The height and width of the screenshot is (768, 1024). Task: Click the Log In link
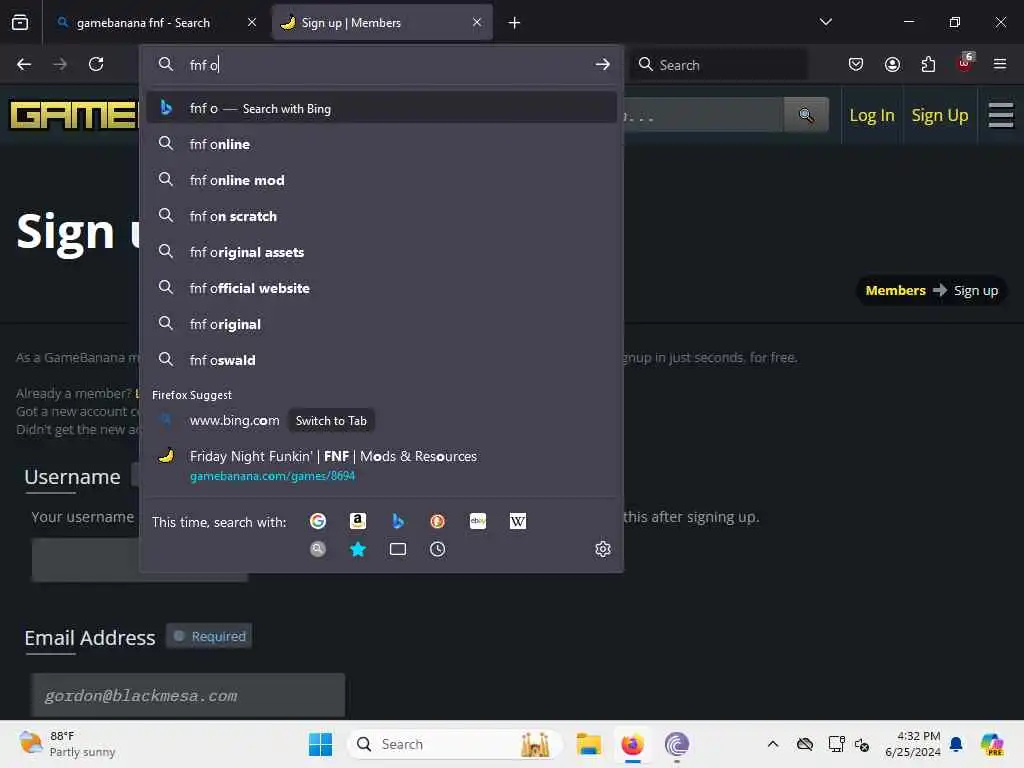(872, 116)
